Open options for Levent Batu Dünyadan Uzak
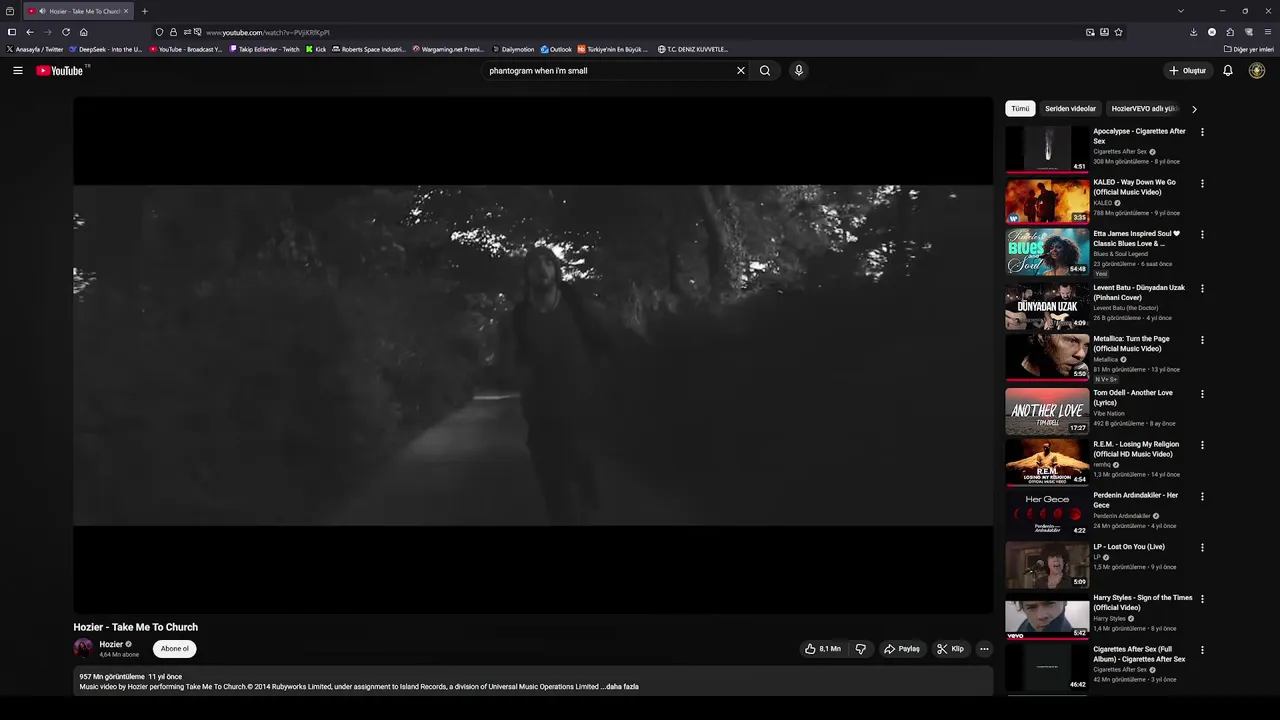This screenshot has width=1280, height=720. (1202, 289)
